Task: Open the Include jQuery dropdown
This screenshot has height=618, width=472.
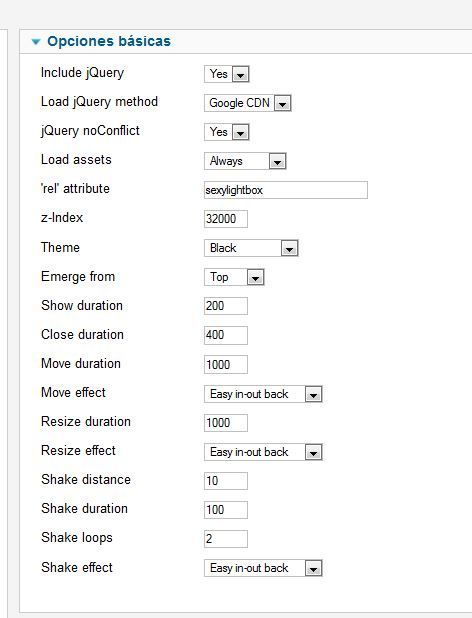Action: click(x=227, y=74)
